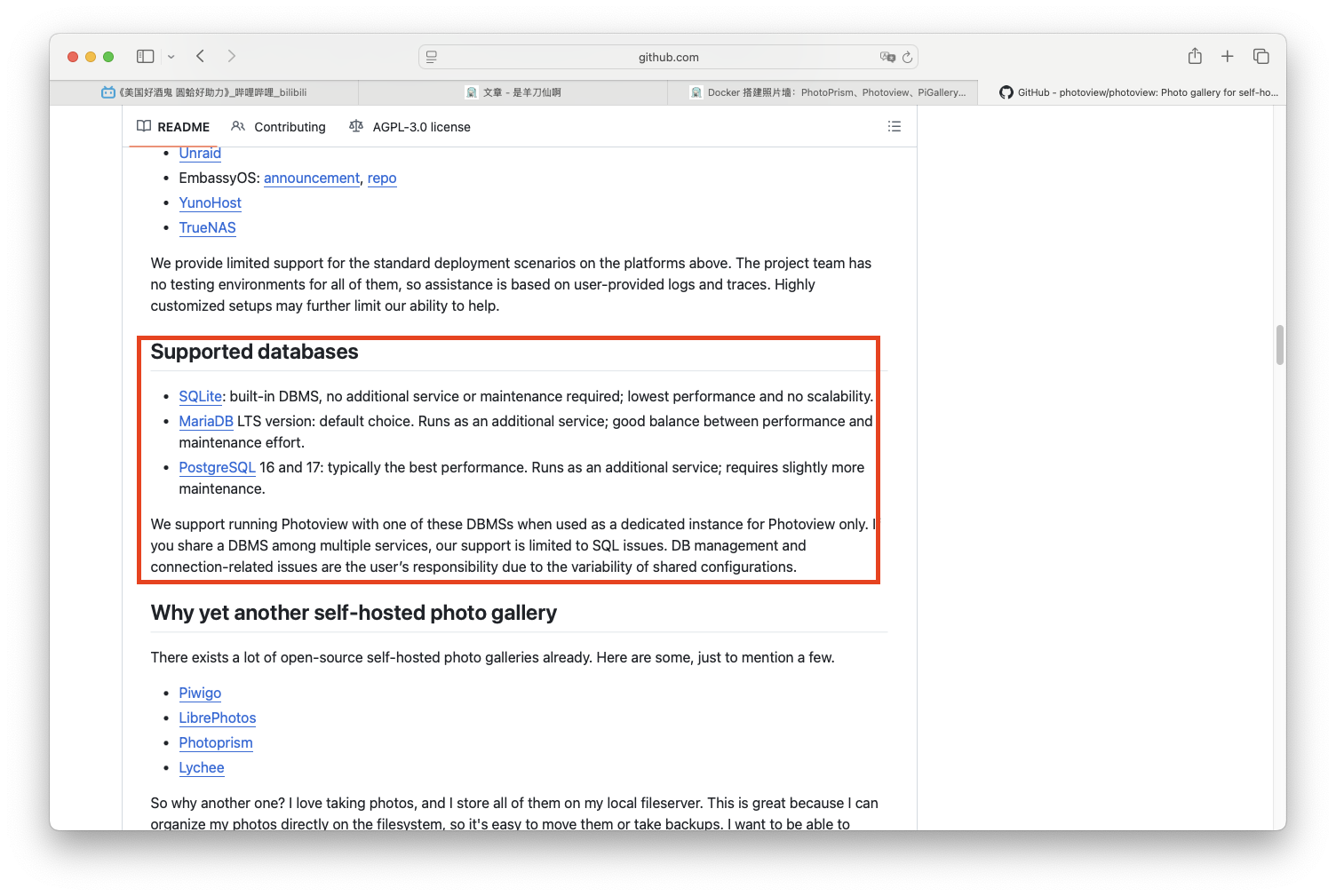Open sidebar options dropdown chevron
This screenshot has width=1336, height=896.
[171, 57]
